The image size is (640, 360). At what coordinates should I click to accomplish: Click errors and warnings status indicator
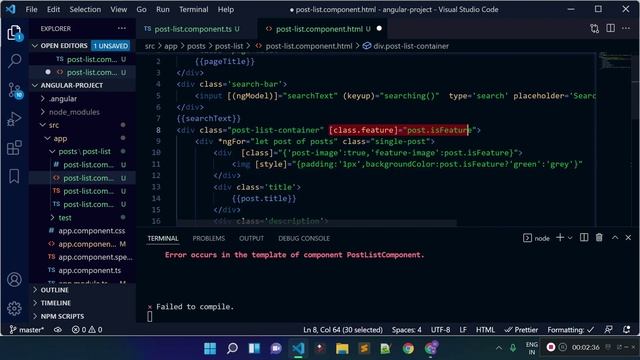pyautogui.click(x=87, y=330)
